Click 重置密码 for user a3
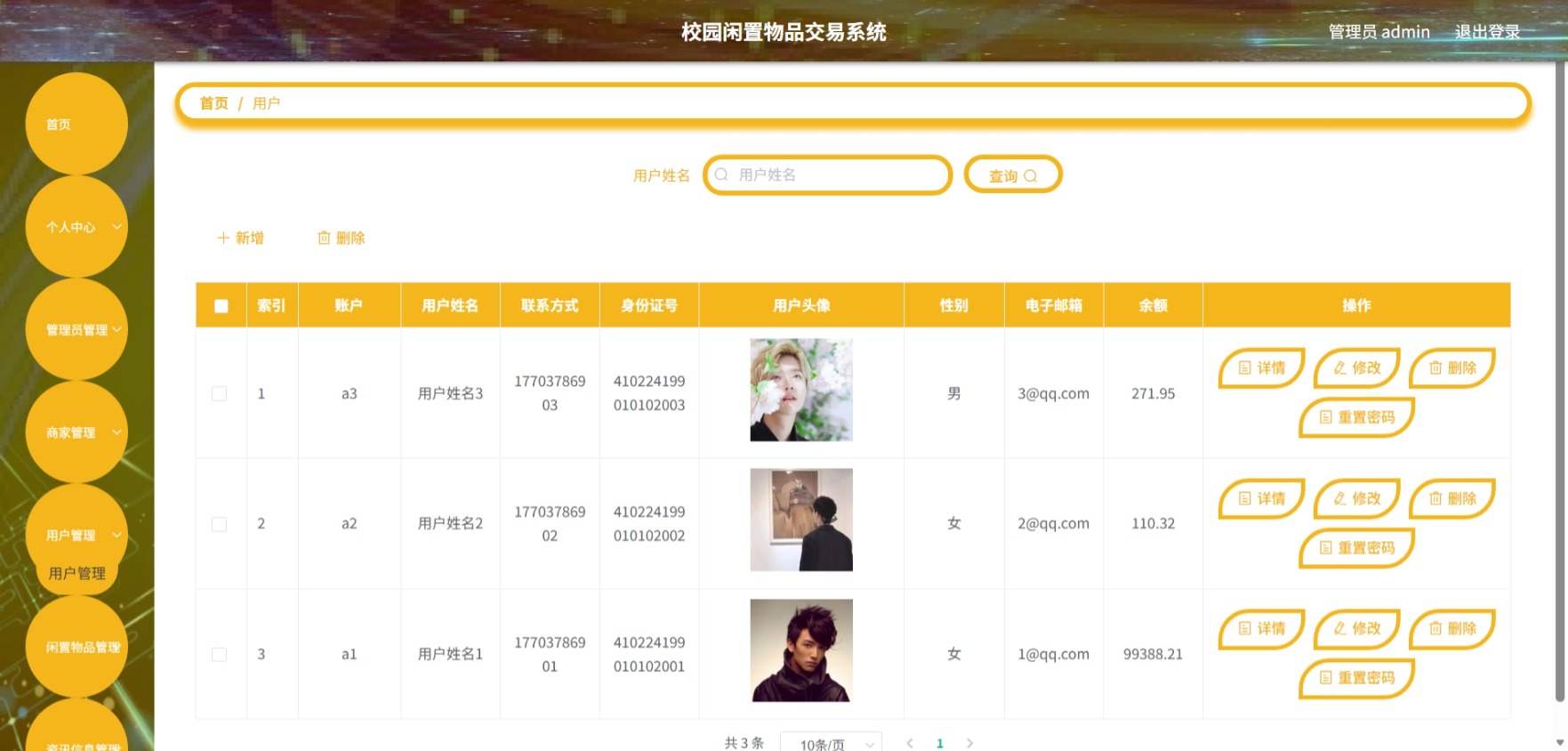The width and height of the screenshot is (1568, 751). (x=1356, y=417)
